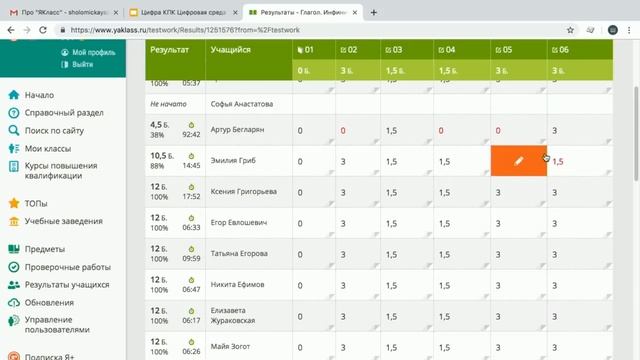The height and width of the screenshot is (360, 640).
Task: Click the Учащийся column header
Action: click(x=231, y=50)
